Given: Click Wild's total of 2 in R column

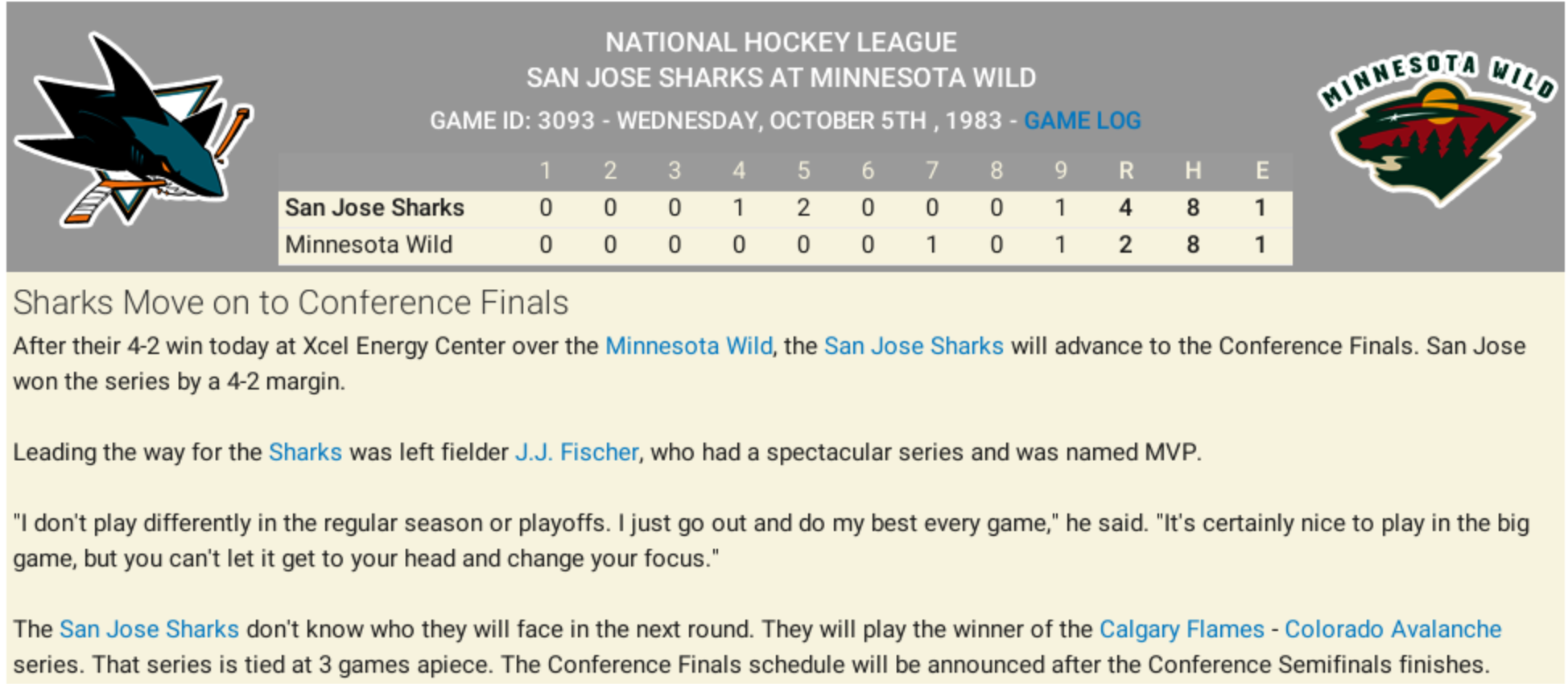Looking at the screenshot, I should [1125, 245].
